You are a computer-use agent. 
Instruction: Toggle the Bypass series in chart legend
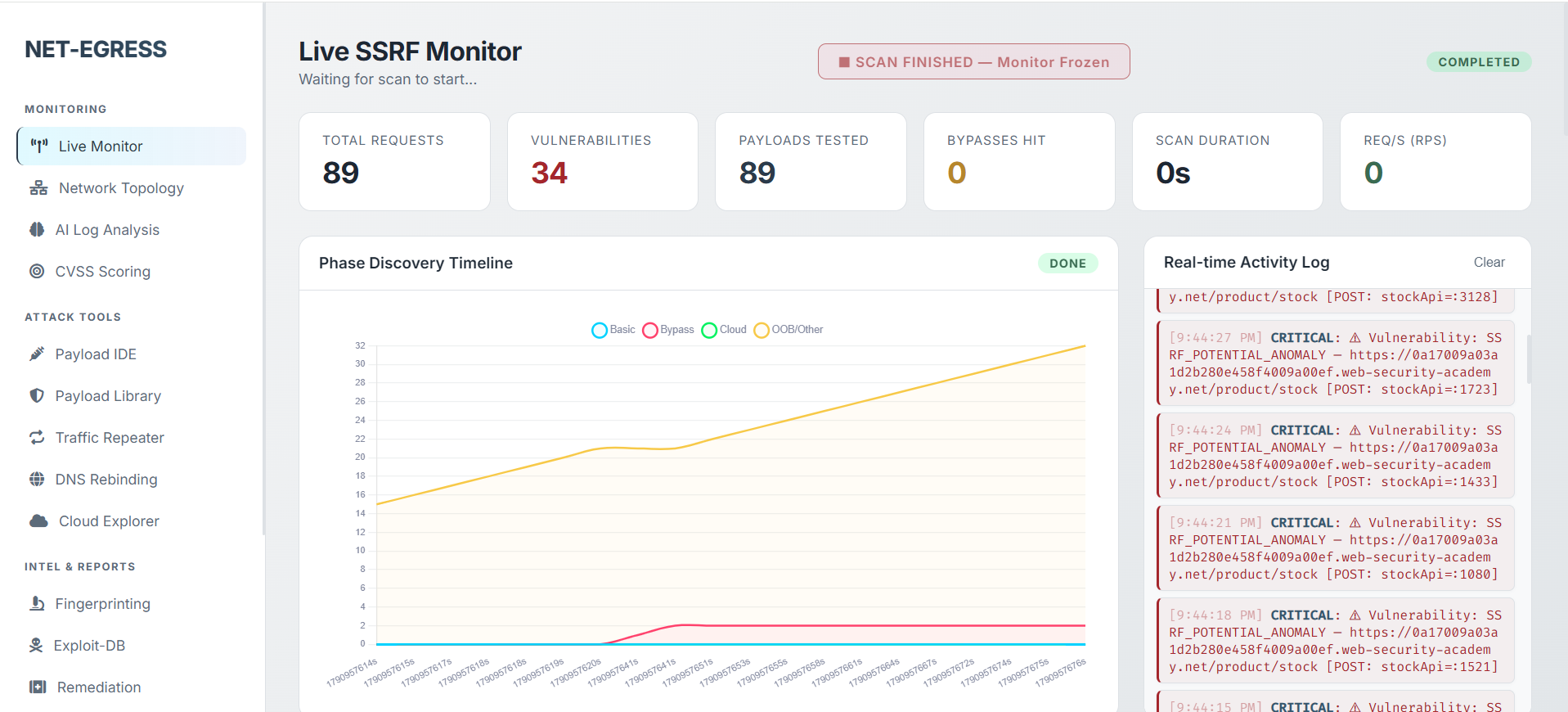coord(668,330)
